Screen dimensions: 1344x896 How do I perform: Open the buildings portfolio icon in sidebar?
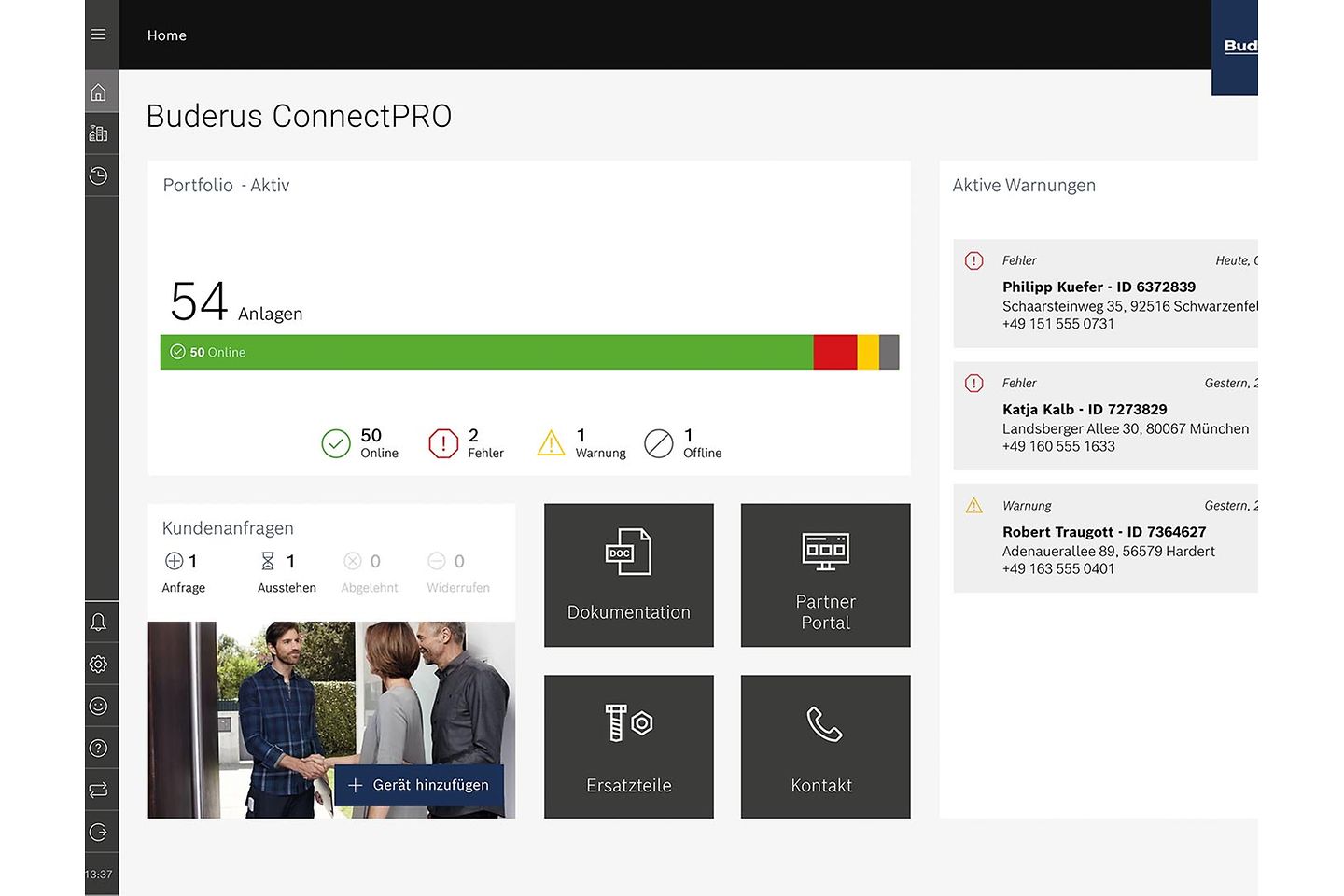[98, 133]
